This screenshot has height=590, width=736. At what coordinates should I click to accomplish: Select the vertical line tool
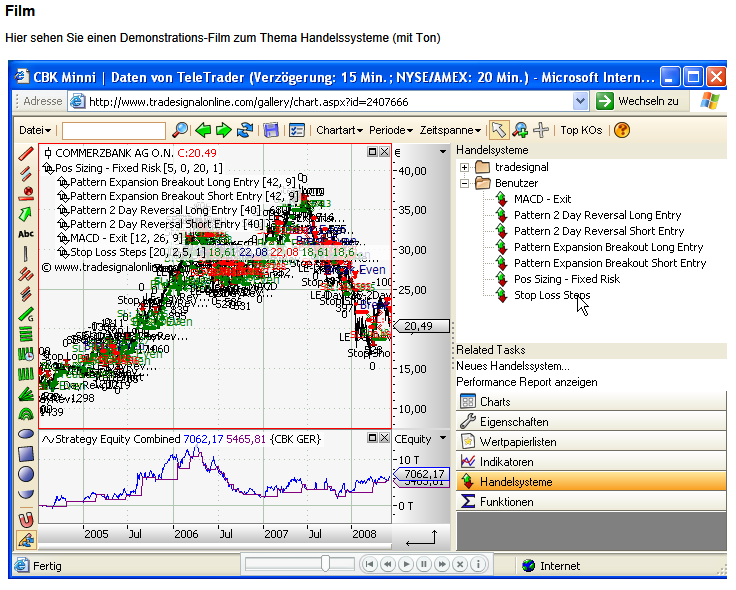pos(26,254)
